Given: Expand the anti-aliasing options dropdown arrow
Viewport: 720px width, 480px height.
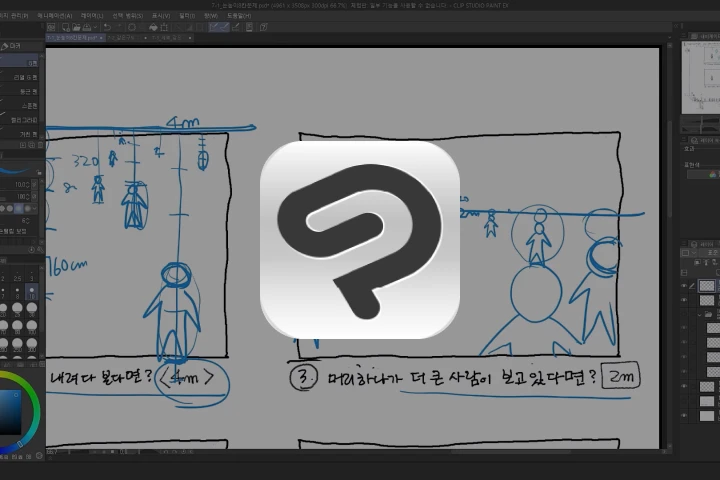Looking at the screenshot, I should pyautogui.click(x=34, y=209).
